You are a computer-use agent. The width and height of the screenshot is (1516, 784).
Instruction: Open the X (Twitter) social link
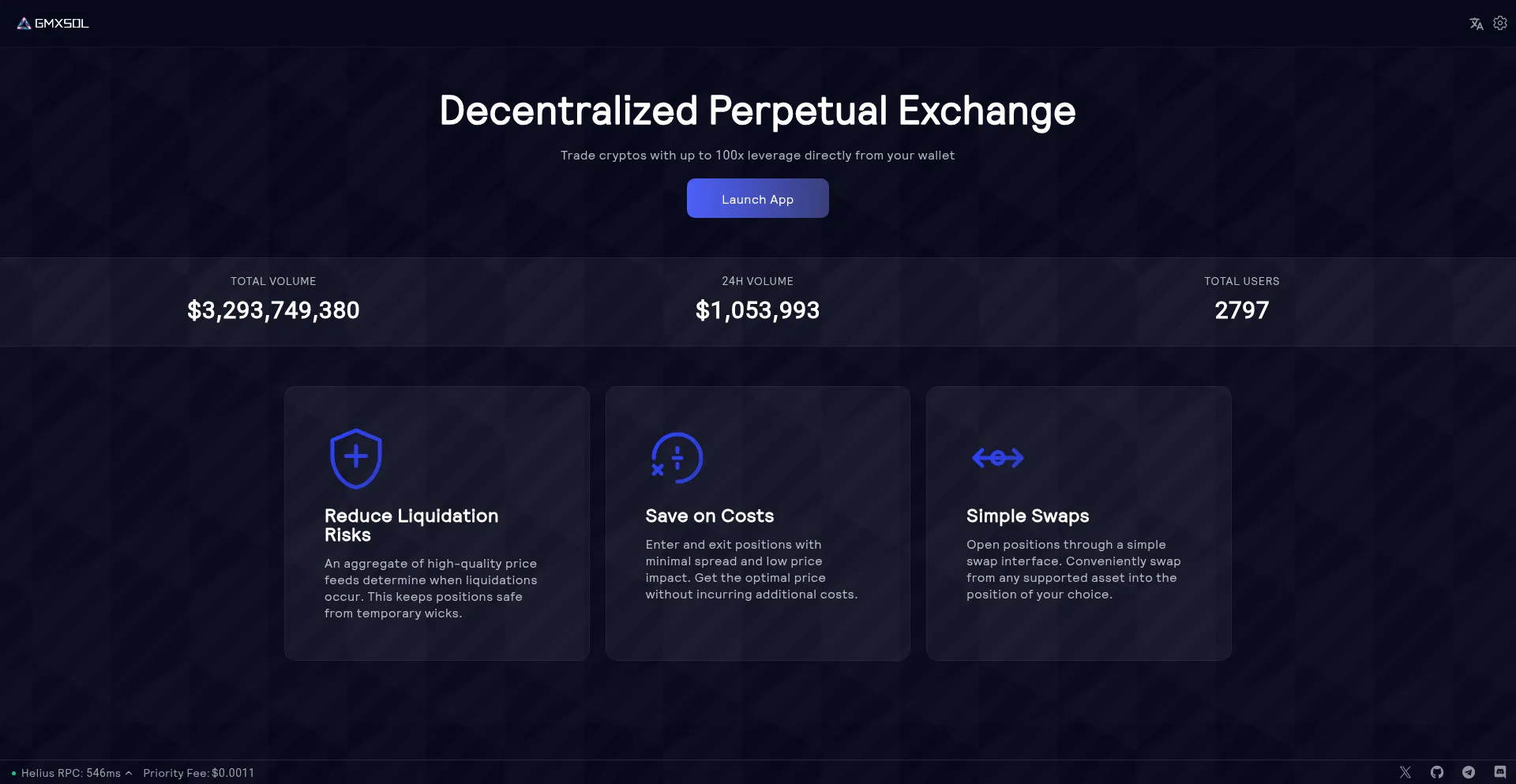pyautogui.click(x=1405, y=772)
